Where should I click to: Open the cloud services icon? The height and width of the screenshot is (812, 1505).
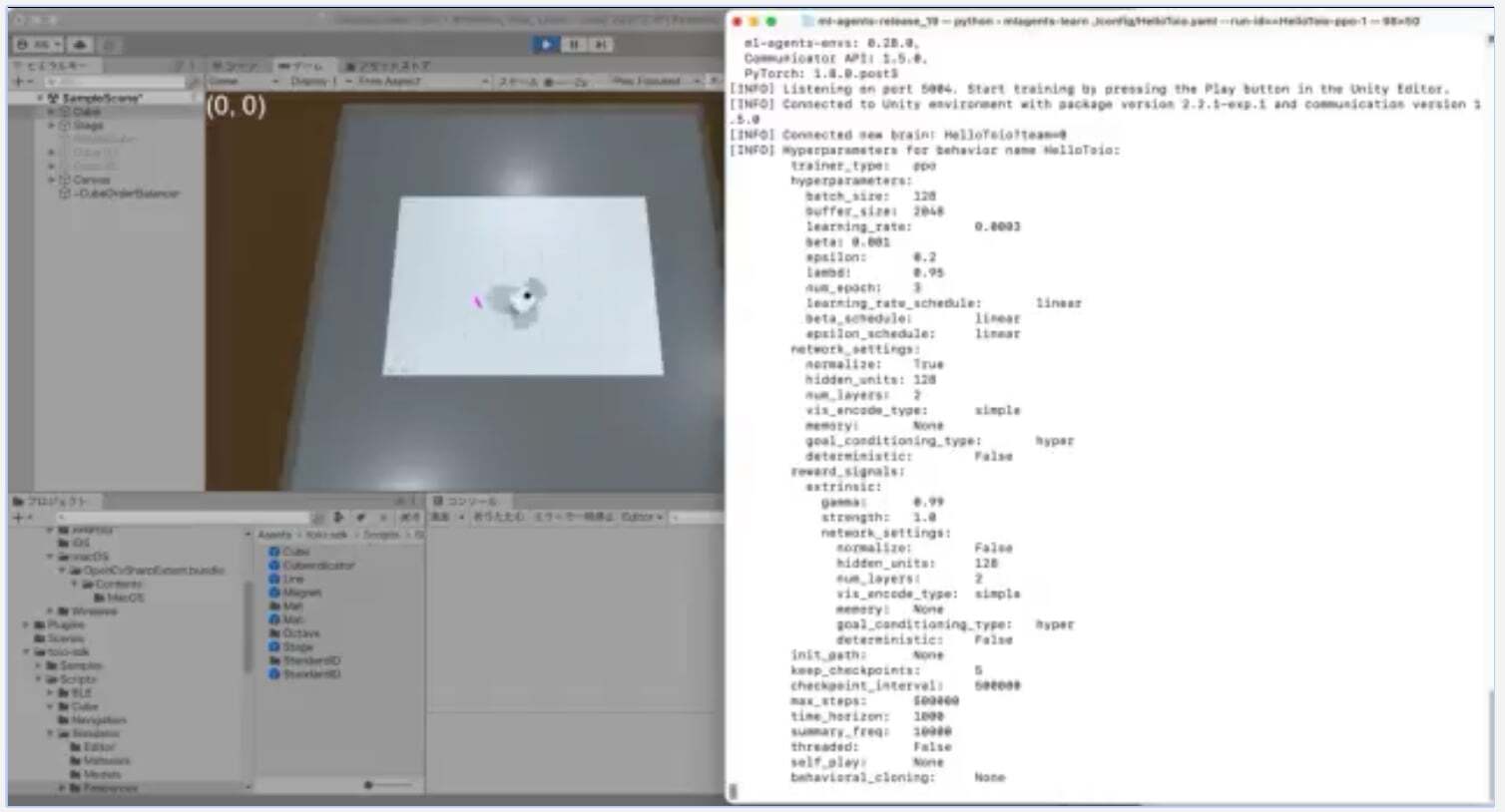tap(81, 45)
